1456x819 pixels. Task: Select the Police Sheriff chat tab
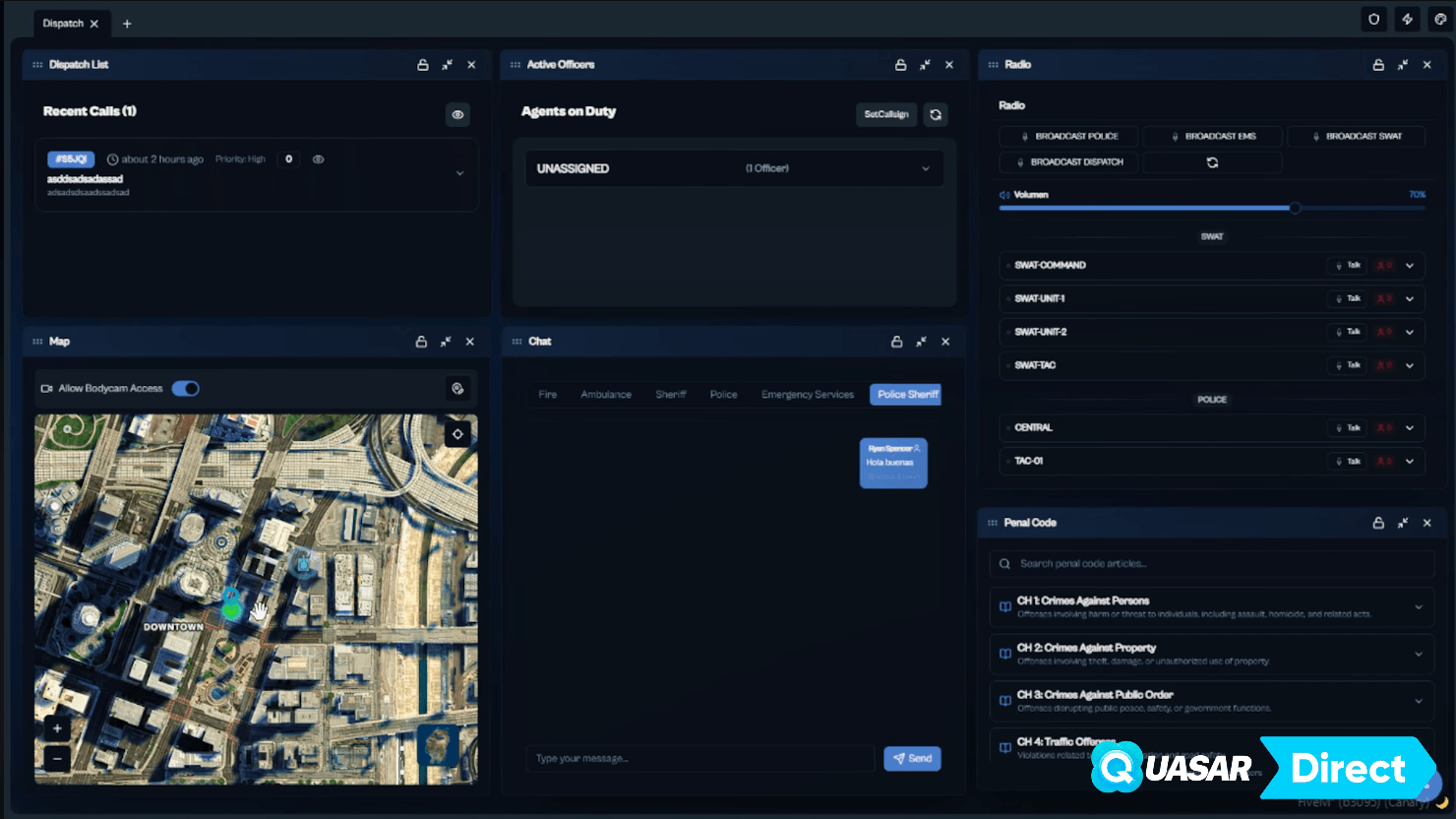pyautogui.click(x=906, y=395)
